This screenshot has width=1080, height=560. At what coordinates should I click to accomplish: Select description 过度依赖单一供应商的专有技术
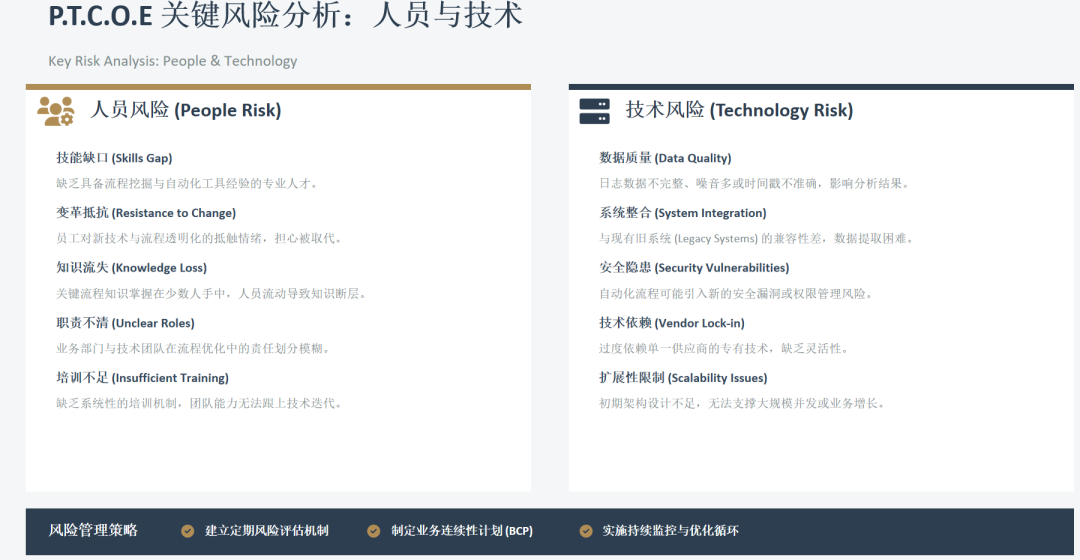coord(684,349)
